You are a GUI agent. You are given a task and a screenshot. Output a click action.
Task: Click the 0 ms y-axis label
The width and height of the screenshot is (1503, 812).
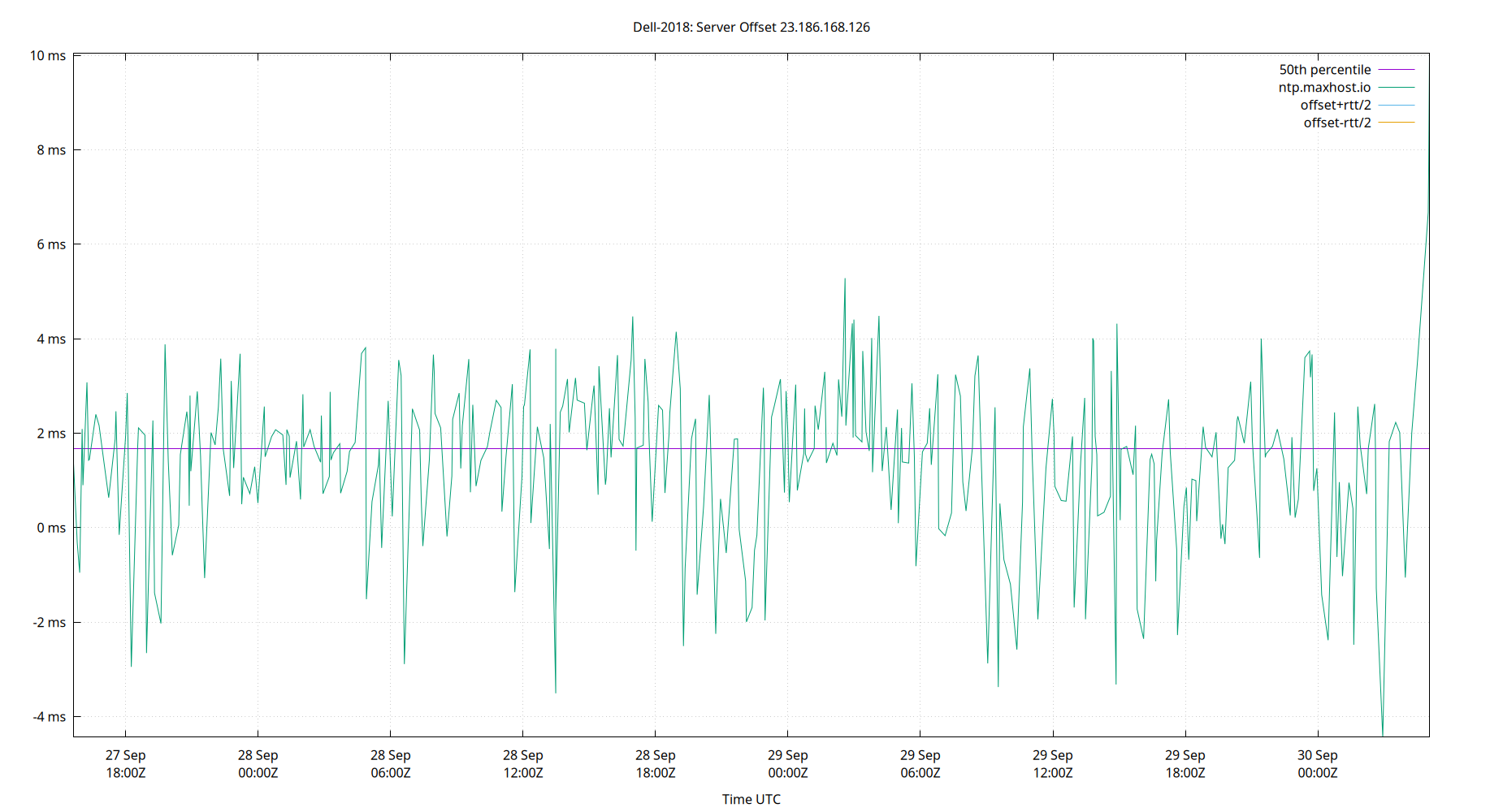tap(51, 528)
